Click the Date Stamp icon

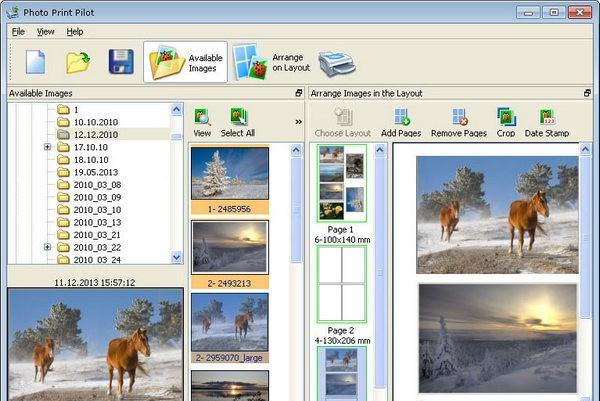547,122
